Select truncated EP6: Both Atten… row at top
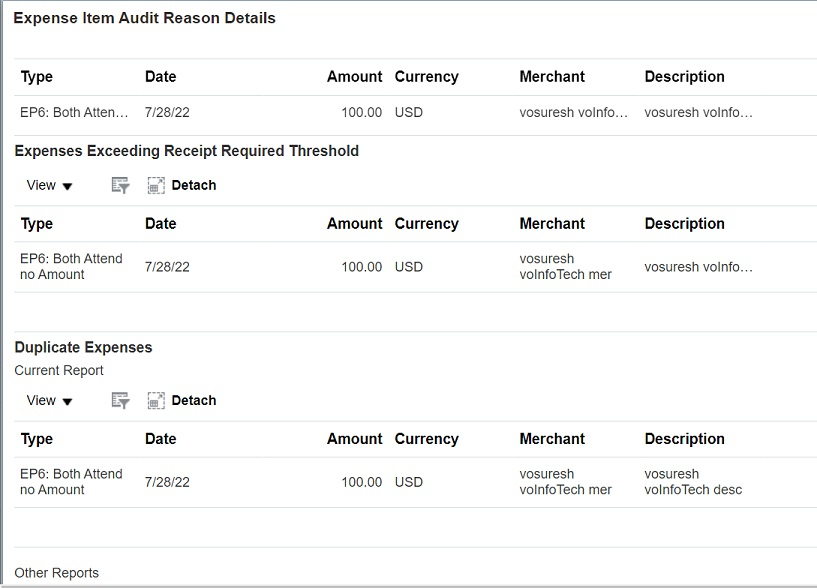Viewport: 817px width, 588px height. pyautogui.click(x=415, y=113)
